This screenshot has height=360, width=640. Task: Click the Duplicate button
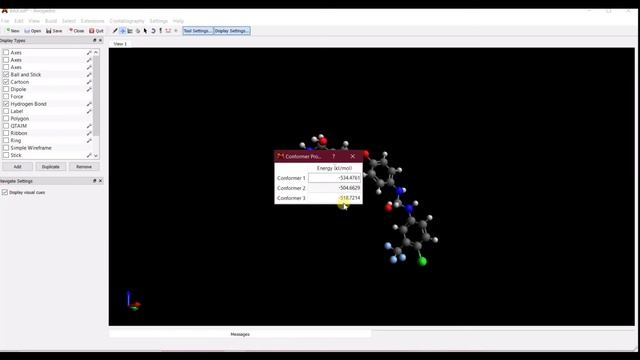point(51,167)
